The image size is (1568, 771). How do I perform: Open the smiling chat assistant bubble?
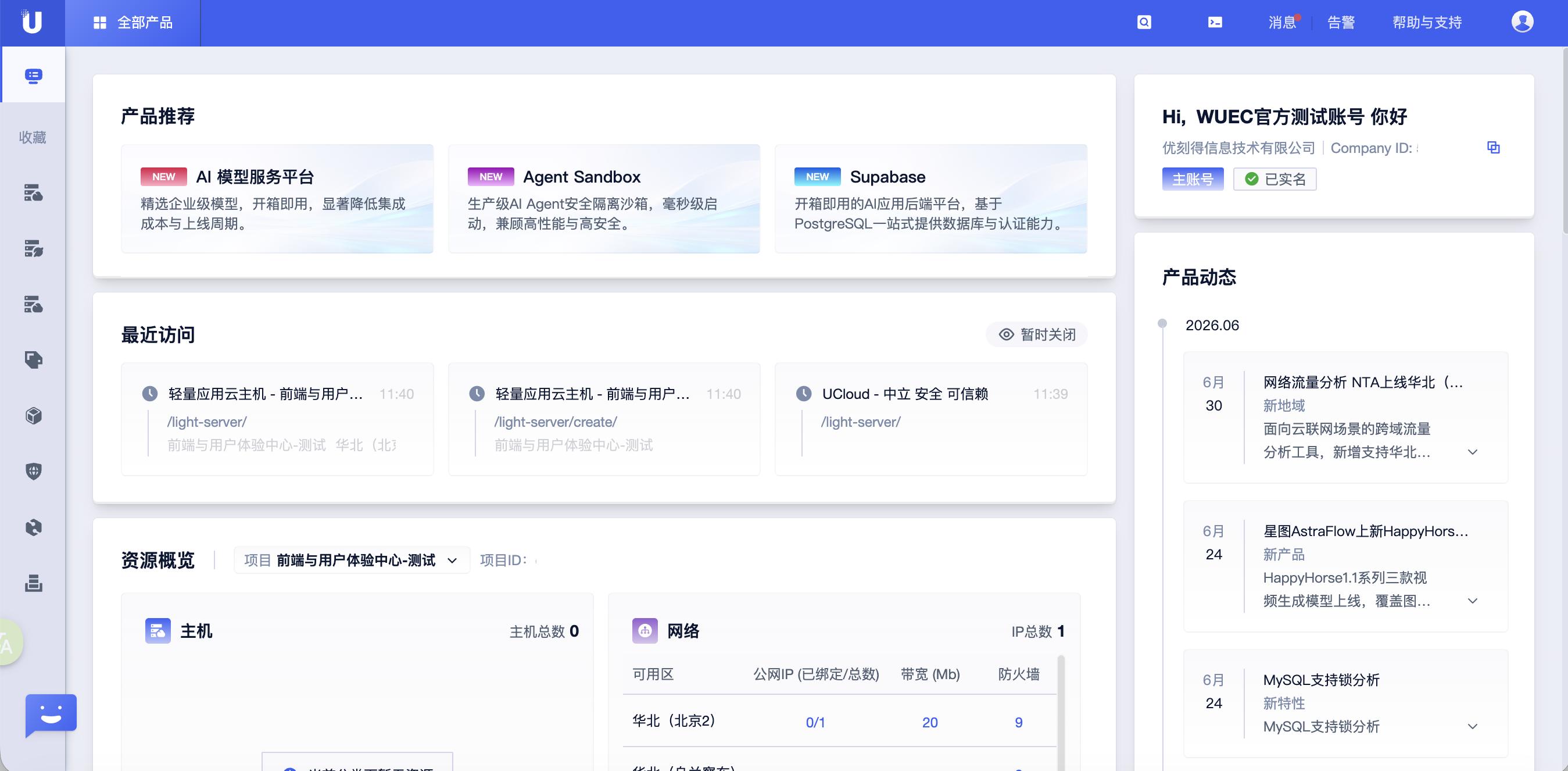click(51, 715)
